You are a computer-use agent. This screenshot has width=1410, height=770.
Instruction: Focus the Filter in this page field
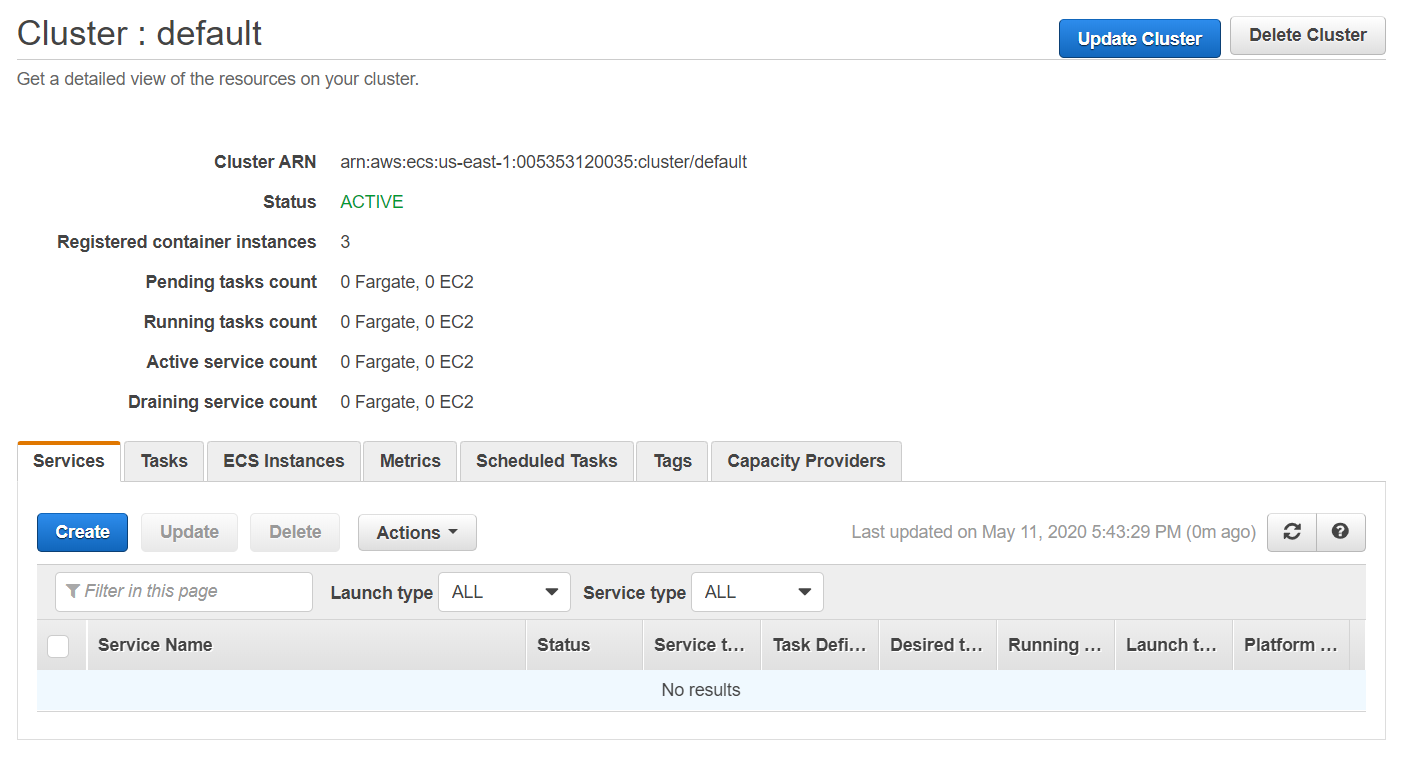tap(184, 592)
